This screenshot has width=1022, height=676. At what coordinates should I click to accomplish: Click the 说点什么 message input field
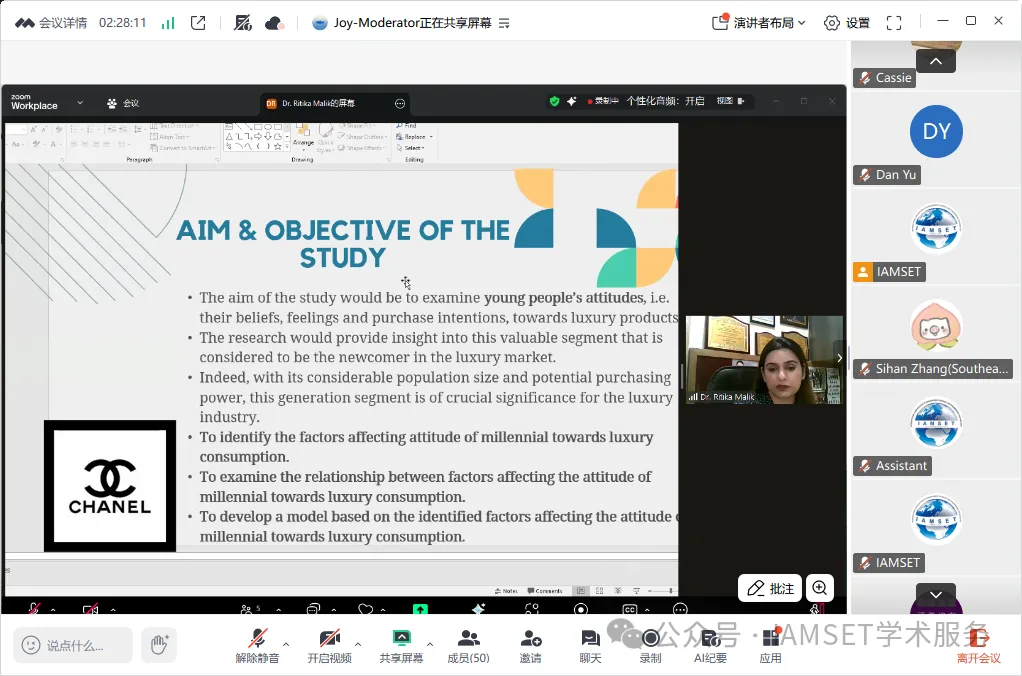73,645
